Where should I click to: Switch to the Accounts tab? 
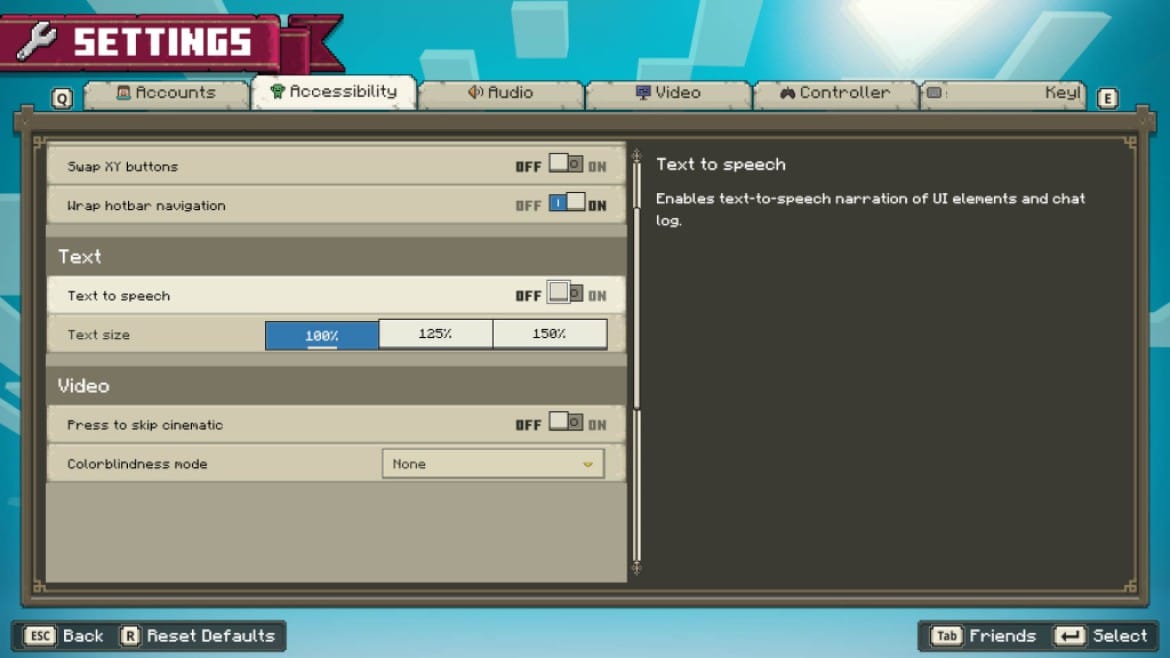click(x=167, y=93)
